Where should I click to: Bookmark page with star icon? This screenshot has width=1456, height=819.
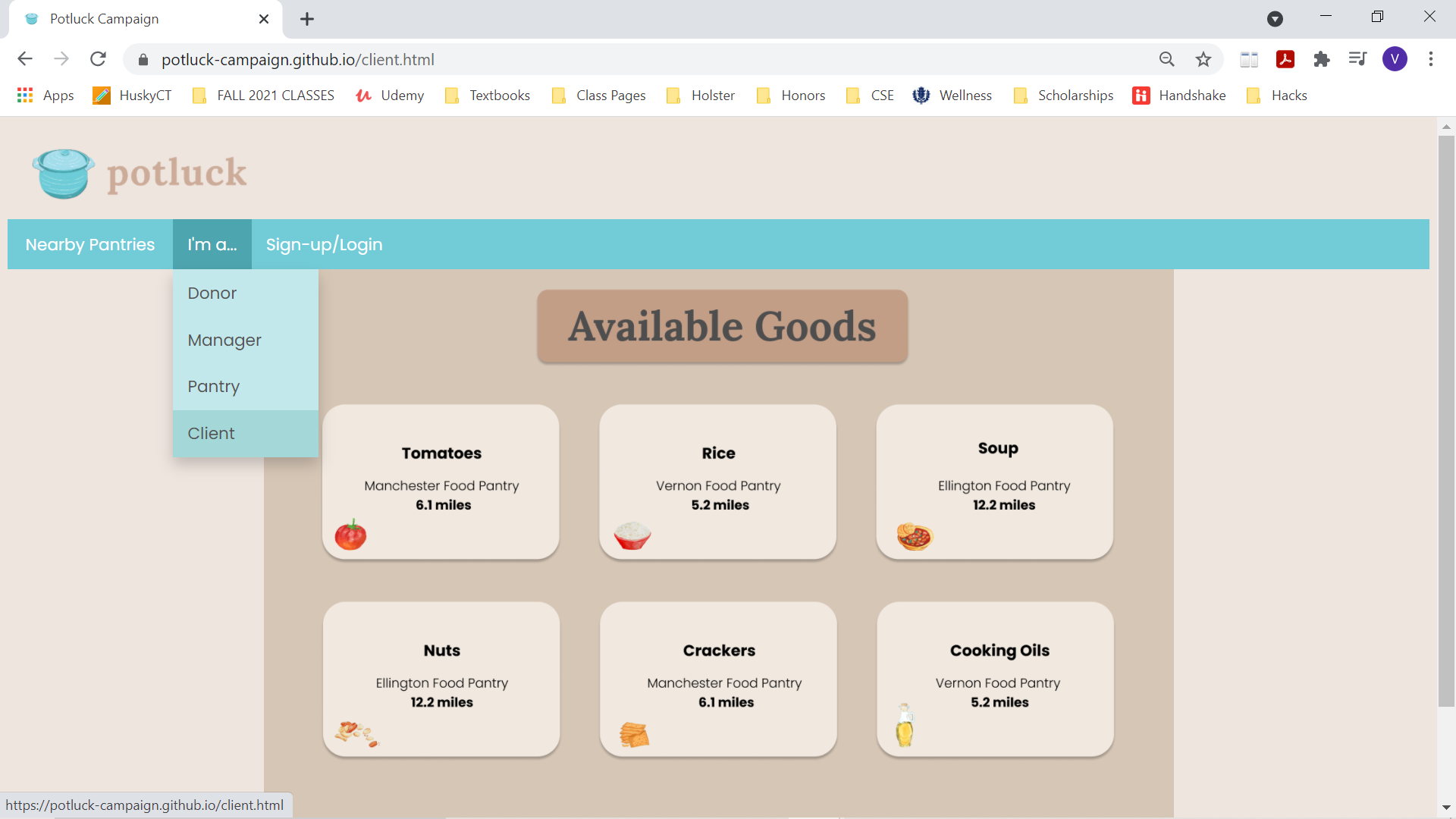click(x=1203, y=59)
